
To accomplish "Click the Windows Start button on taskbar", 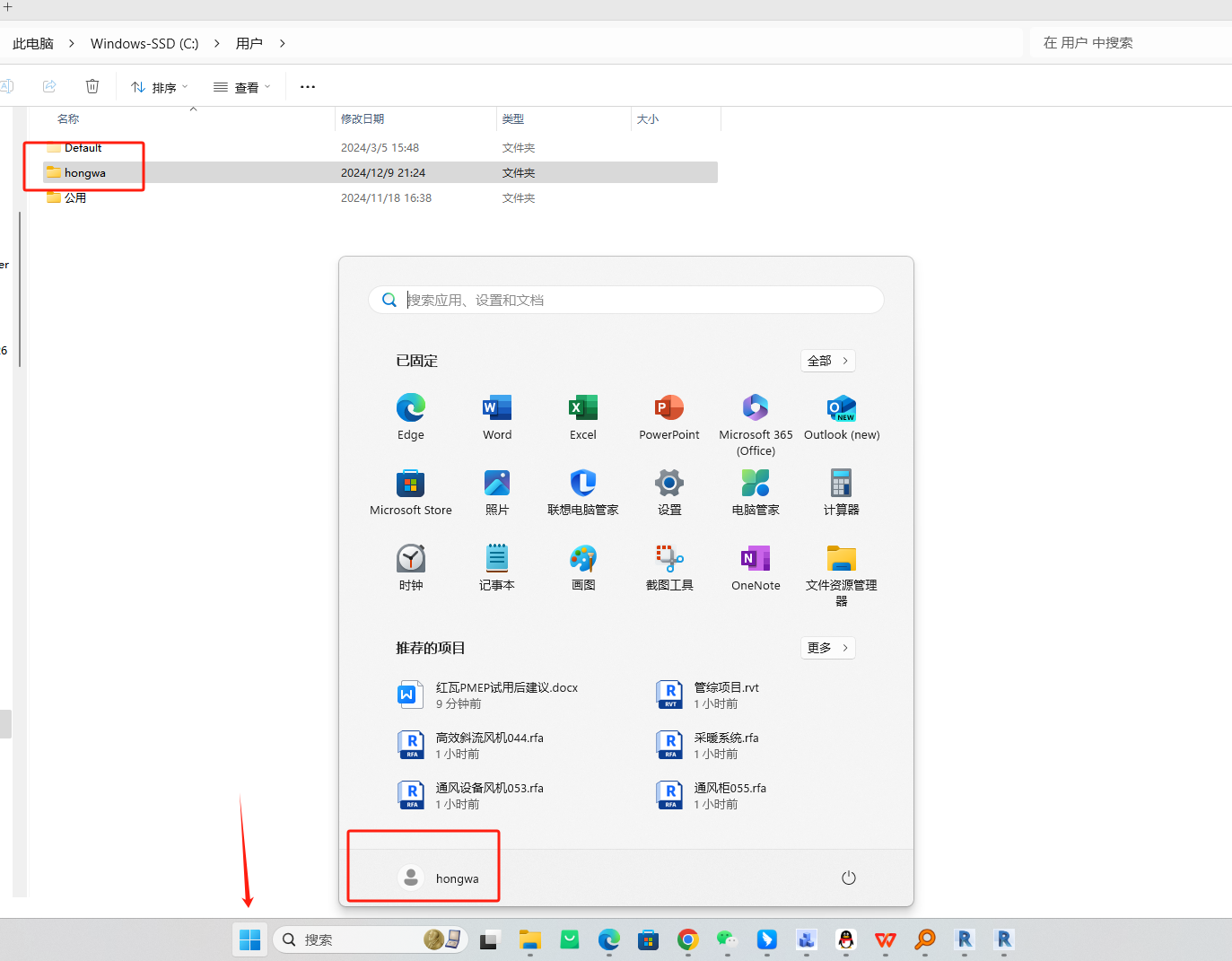I will [x=250, y=939].
